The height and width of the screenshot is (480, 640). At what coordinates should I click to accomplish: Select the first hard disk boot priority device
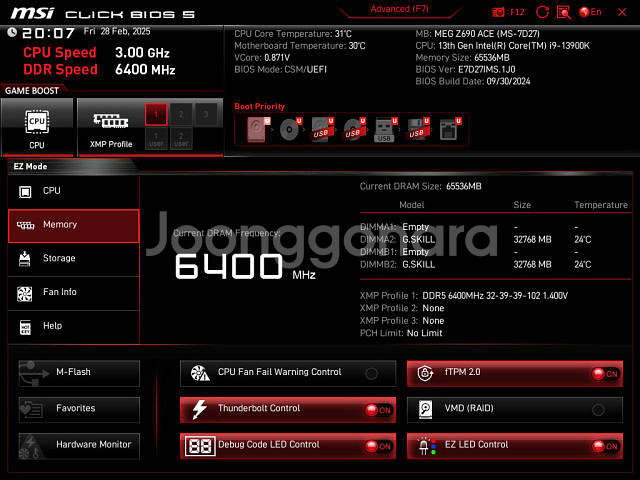click(258, 130)
